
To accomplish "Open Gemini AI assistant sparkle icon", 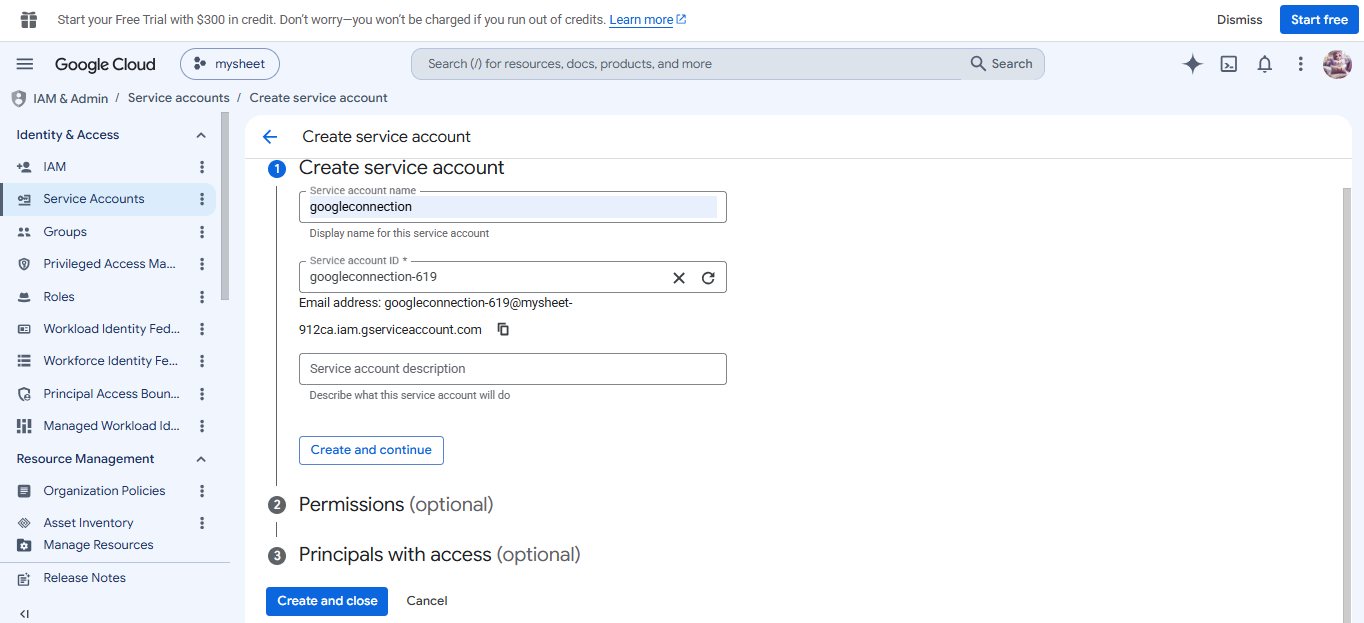I will tap(1192, 64).
